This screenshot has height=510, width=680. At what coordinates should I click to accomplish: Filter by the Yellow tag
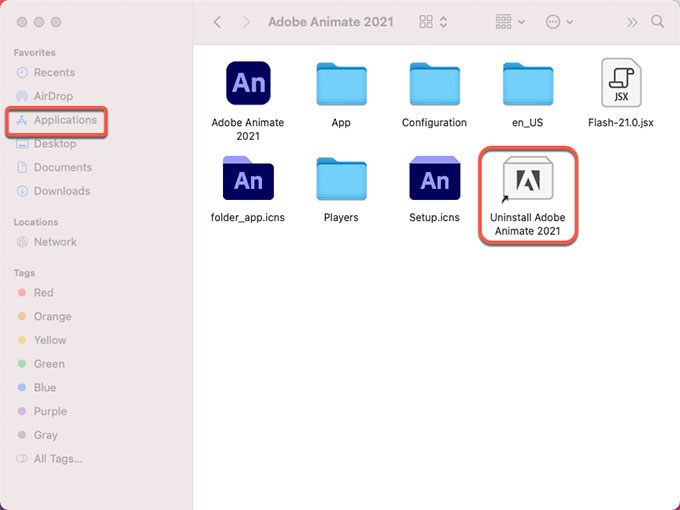[41, 340]
